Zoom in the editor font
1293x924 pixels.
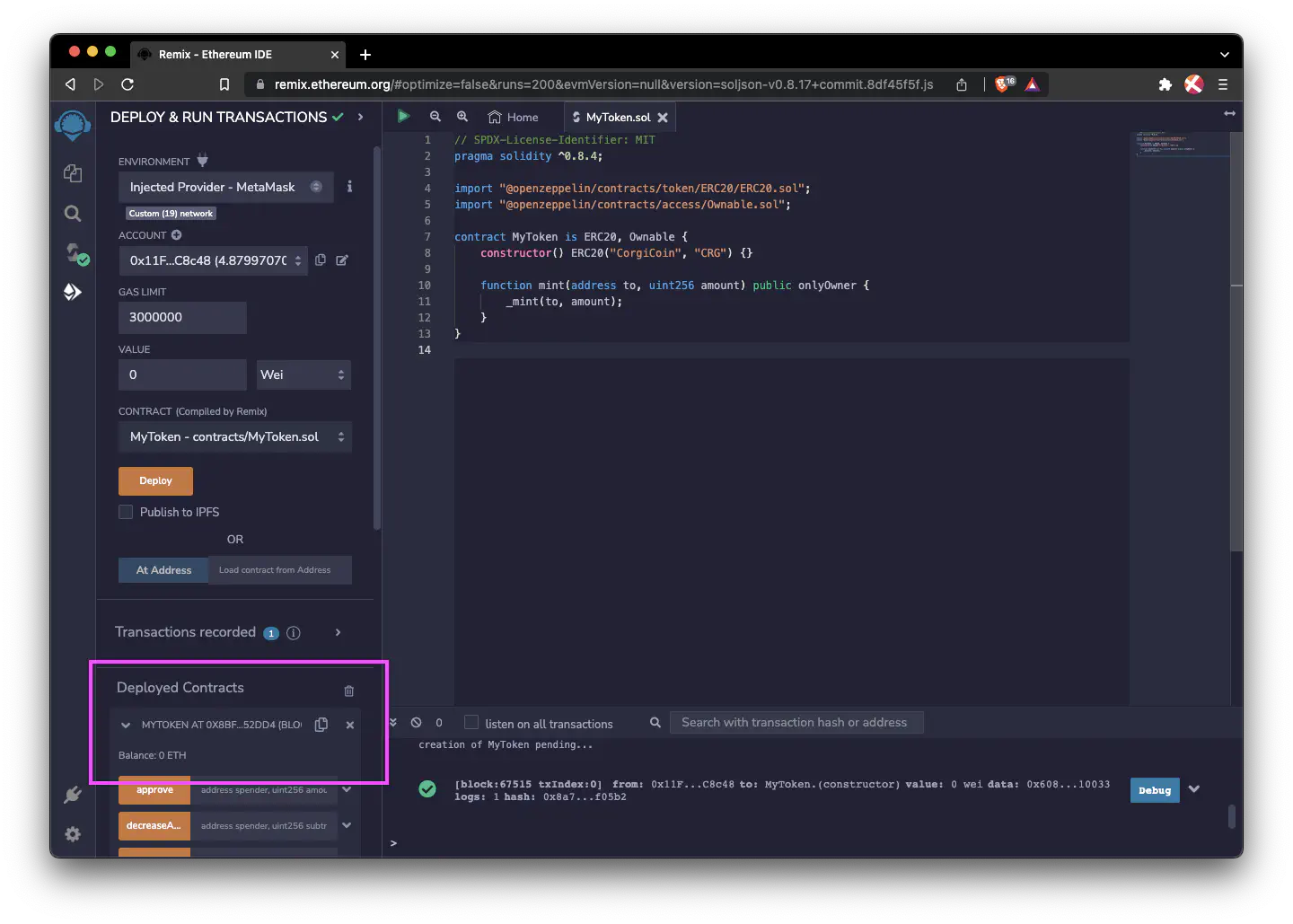(462, 117)
